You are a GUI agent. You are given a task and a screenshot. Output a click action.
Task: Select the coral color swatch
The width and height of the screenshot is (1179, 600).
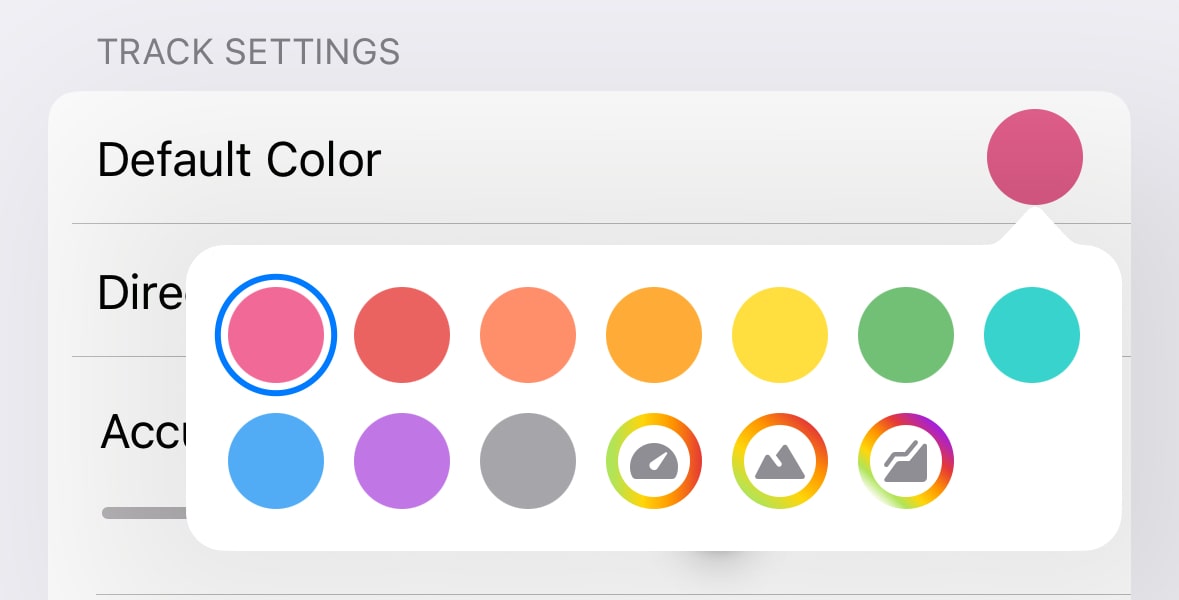[528, 335]
